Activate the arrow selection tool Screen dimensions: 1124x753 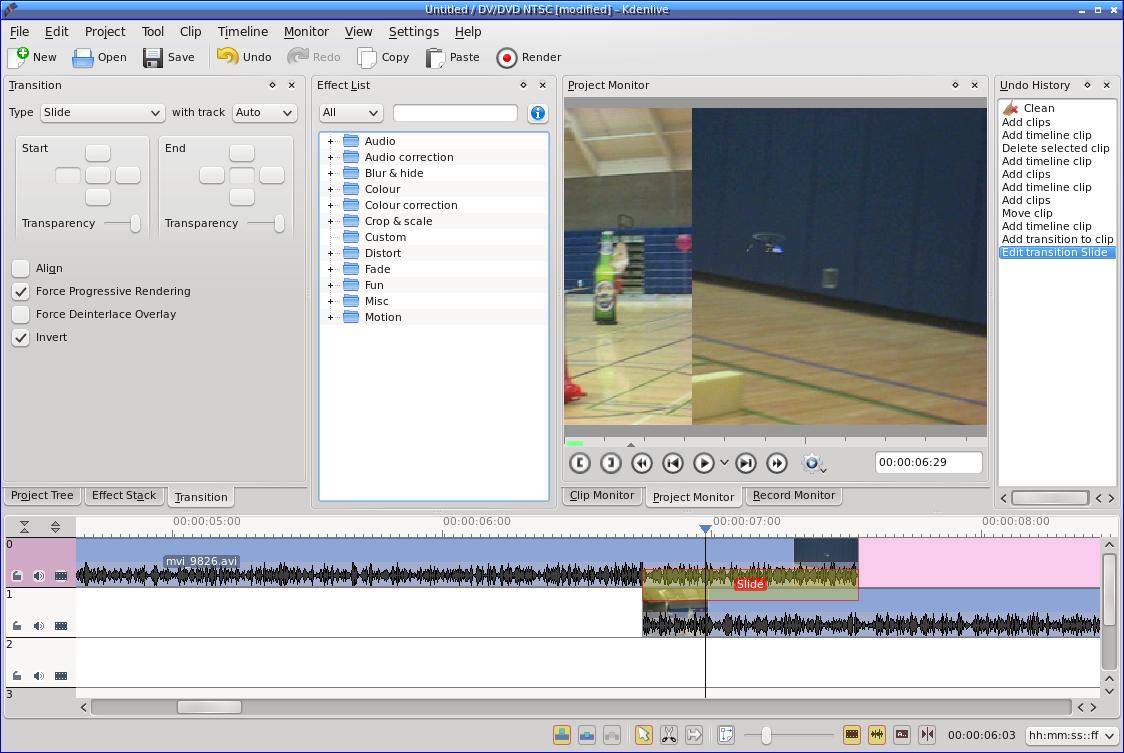pos(644,734)
